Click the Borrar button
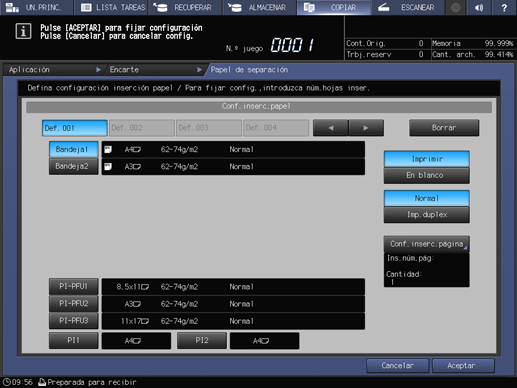Viewport: 517px width, 388px height. coord(444,128)
